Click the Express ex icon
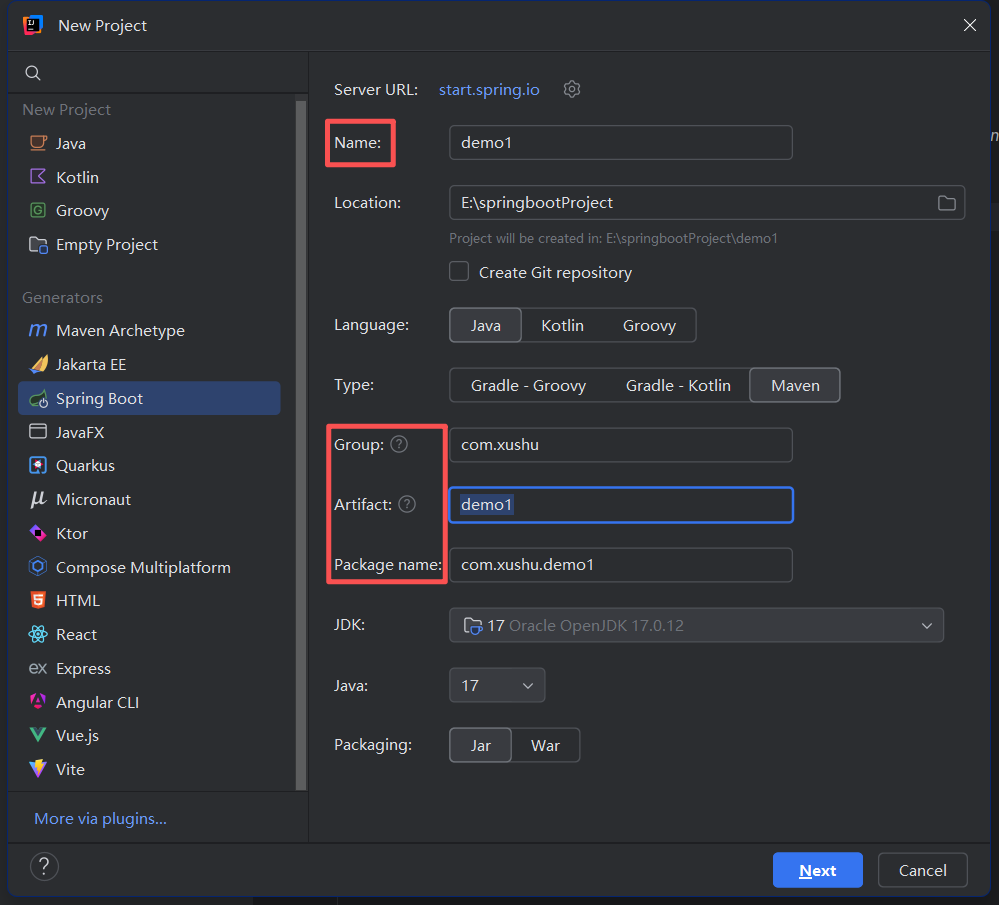Viewport: 999px width, 905px height. click(x=38, y=669)
